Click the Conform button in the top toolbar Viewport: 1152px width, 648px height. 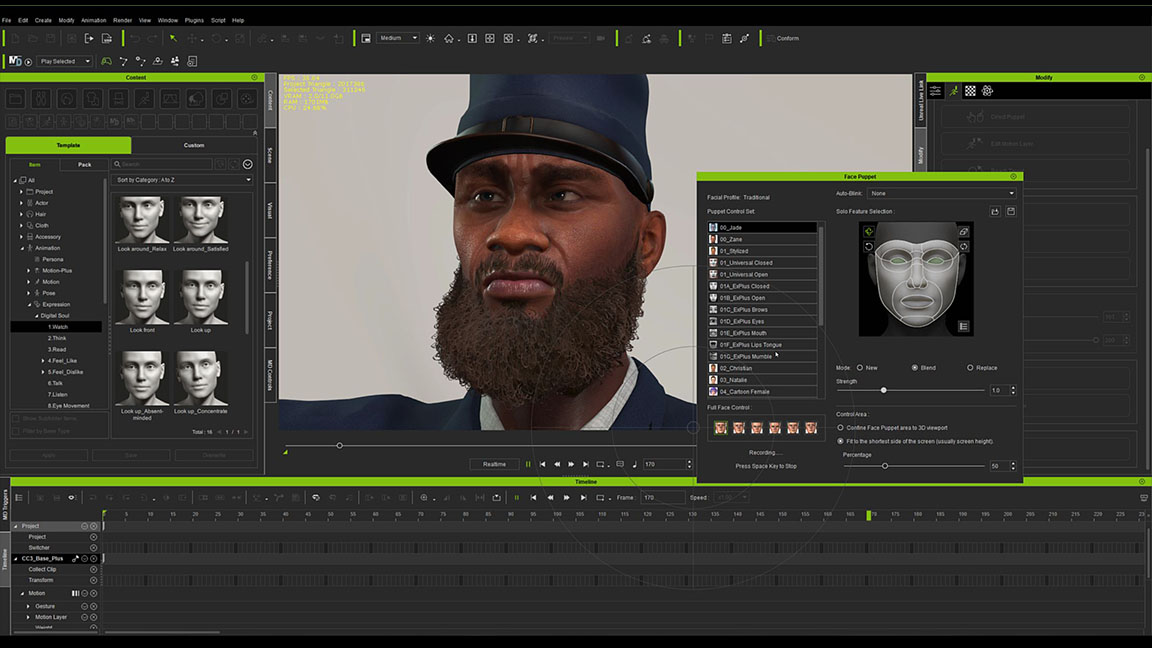782,38
